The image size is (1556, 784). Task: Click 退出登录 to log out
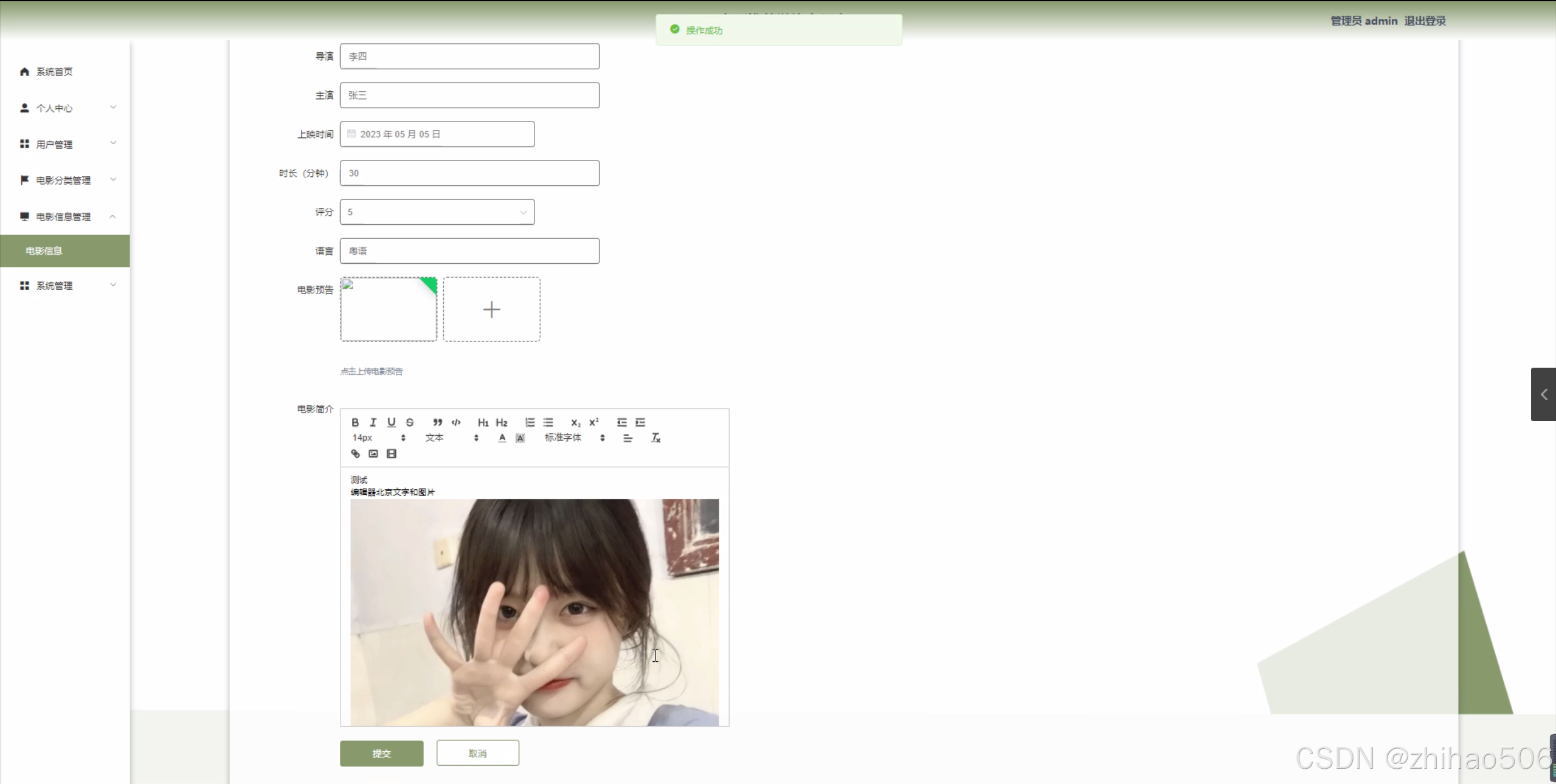1425,21
